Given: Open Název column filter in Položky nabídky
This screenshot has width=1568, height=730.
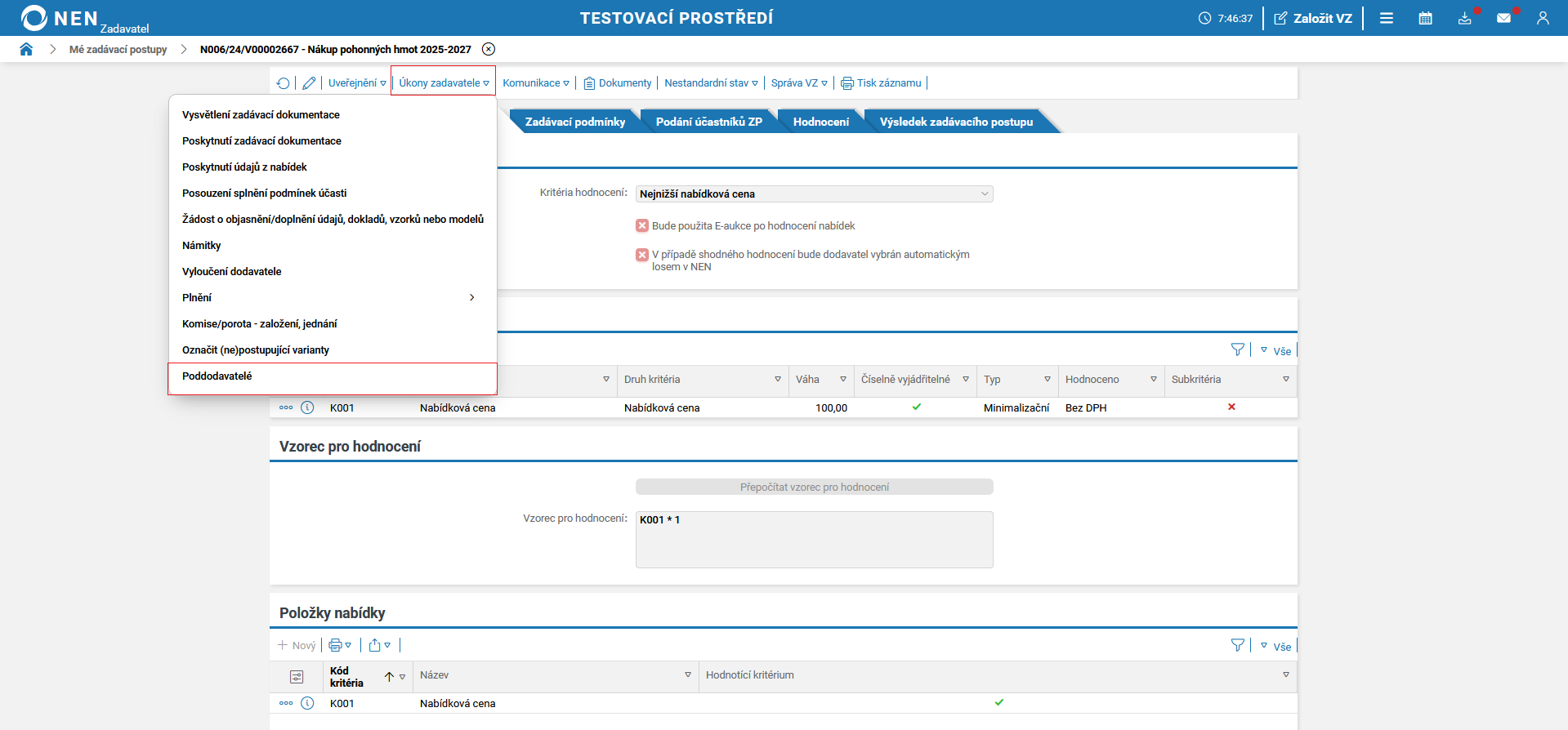Looking at the screenshot, I should [x=688, y=675].
